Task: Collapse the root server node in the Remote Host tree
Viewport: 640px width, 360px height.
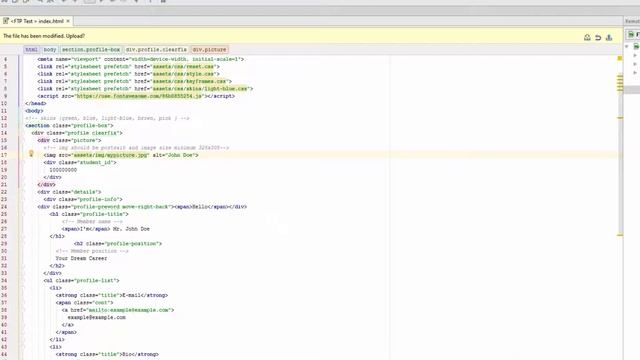Action: tap(627, 47)
